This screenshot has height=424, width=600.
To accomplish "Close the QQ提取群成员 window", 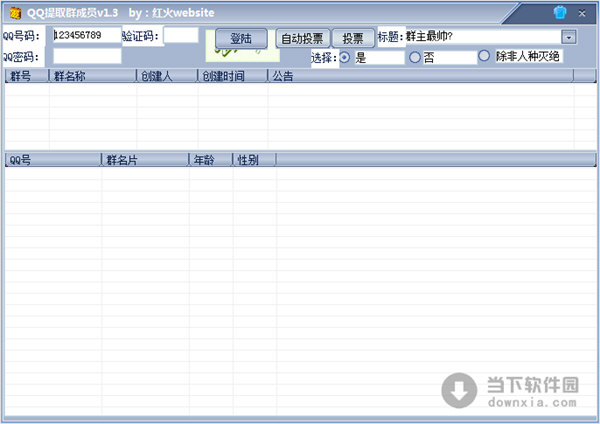I will (x=582, y=13).
